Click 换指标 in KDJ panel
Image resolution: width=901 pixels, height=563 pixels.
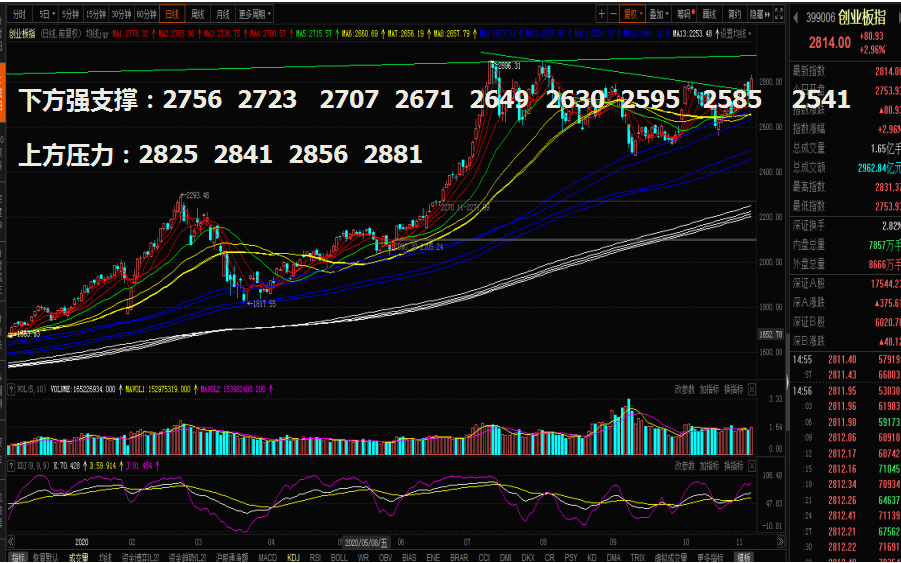coord(734,466)
